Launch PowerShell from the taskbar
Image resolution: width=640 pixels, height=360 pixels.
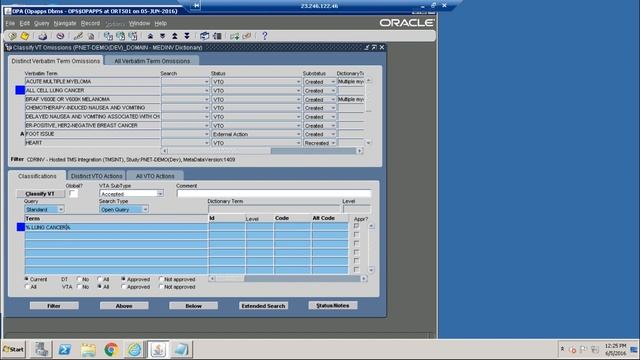tap(64, 349)
